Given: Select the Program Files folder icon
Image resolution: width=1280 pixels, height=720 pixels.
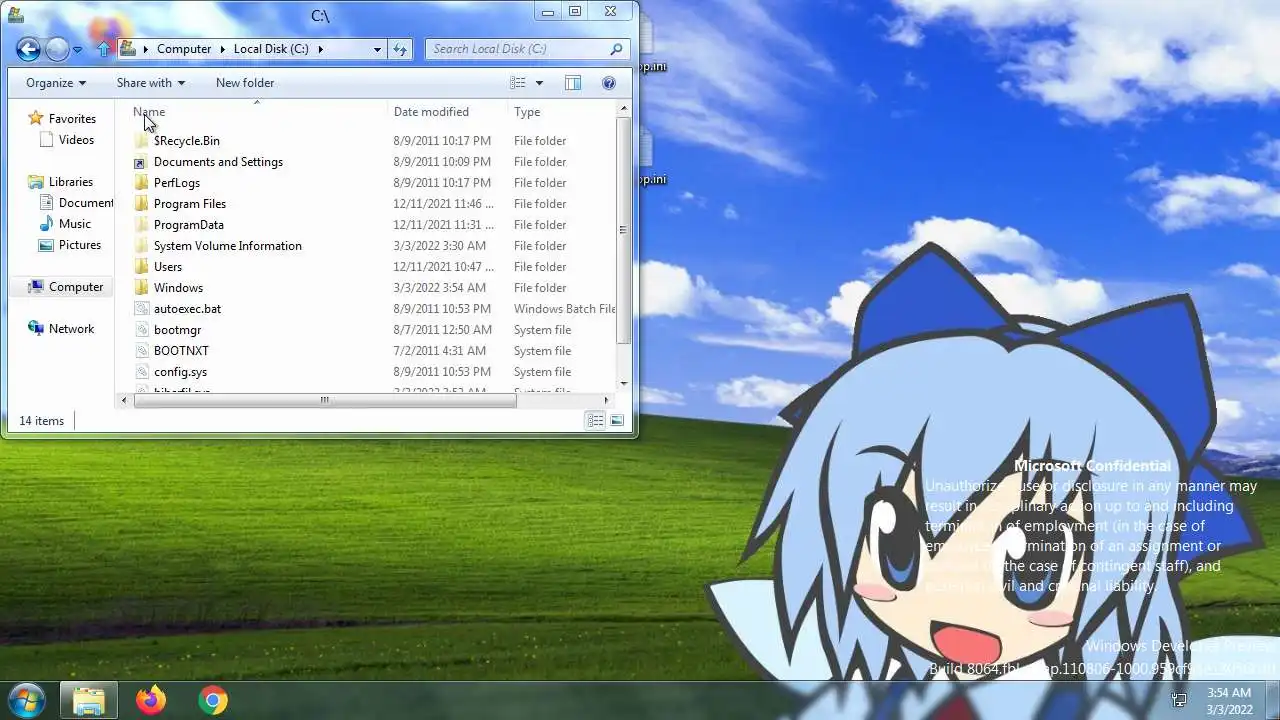Looking at the screenshot, I should coord(141,204).
